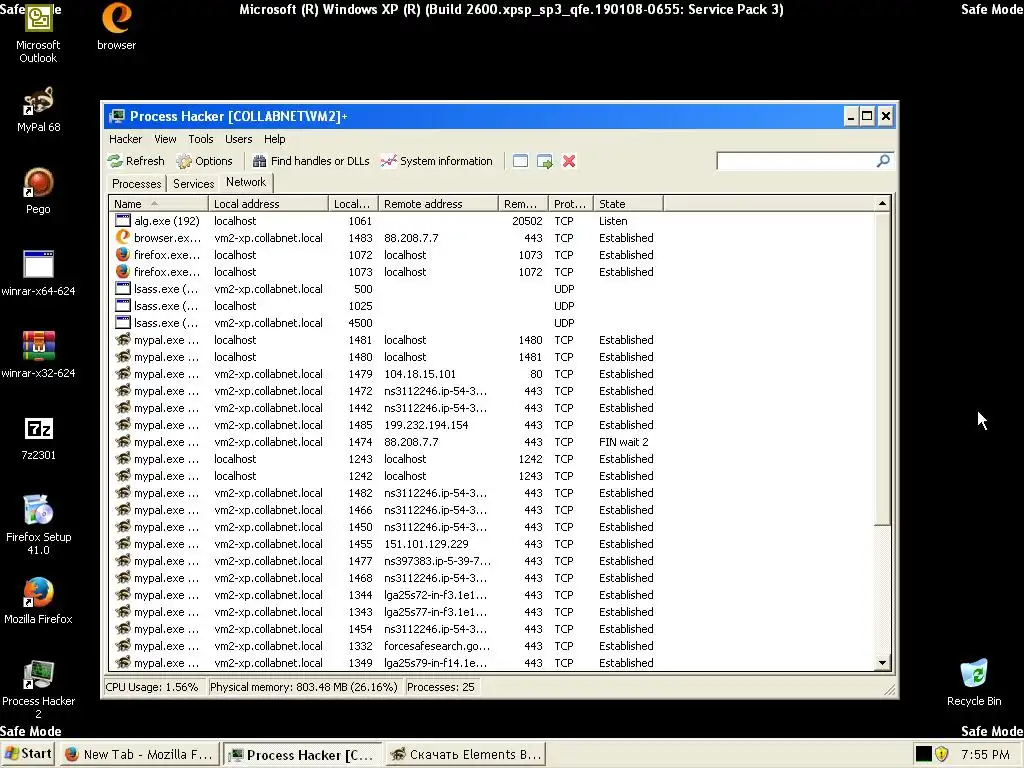Sort by the Remote address column header

[438, 204]
